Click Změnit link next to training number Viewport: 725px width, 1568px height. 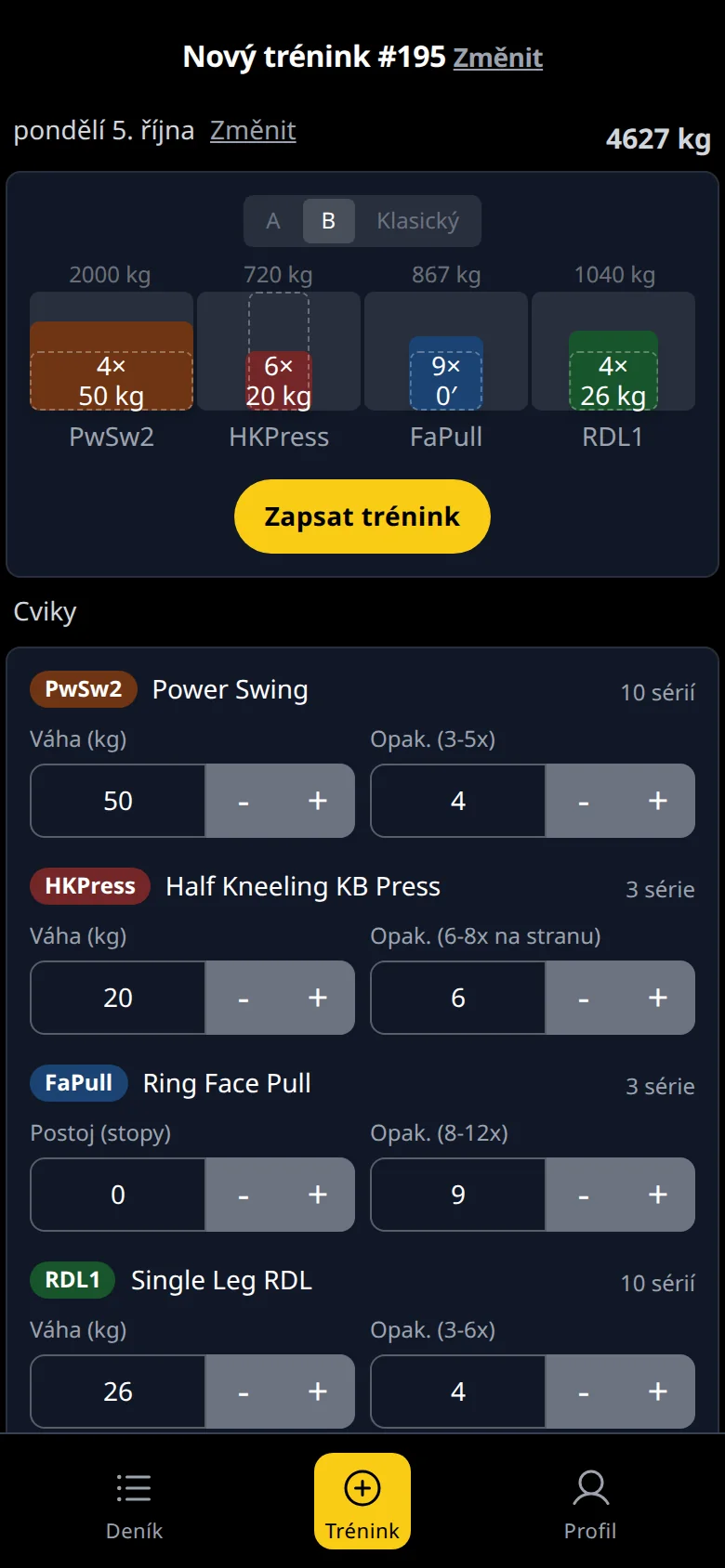click(x=498, y=58)
